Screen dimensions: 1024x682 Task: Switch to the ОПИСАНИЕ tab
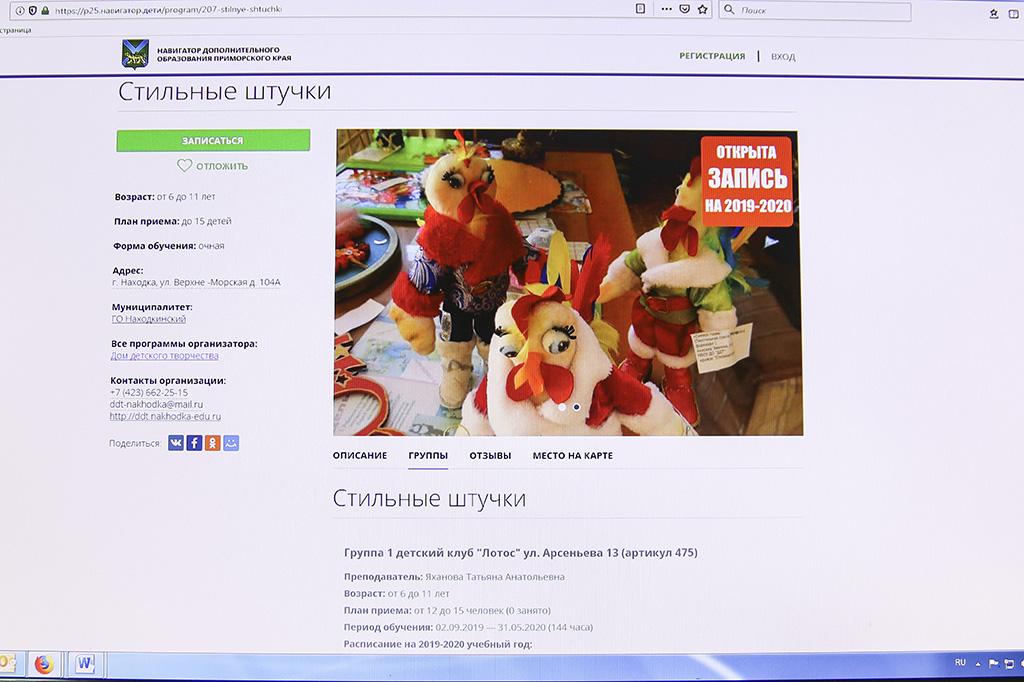point(359,456)
